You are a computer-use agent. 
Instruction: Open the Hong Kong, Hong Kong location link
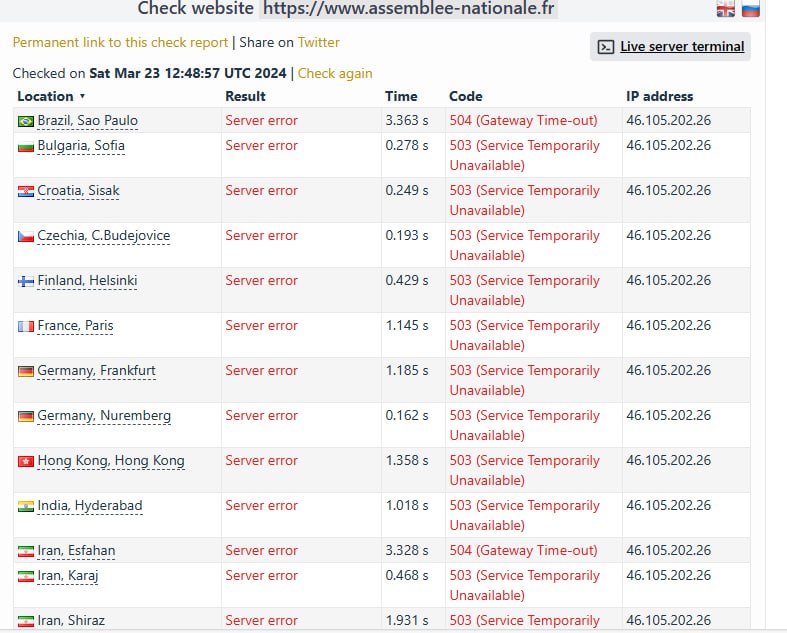pyautogui.click(x=111, y=461)
